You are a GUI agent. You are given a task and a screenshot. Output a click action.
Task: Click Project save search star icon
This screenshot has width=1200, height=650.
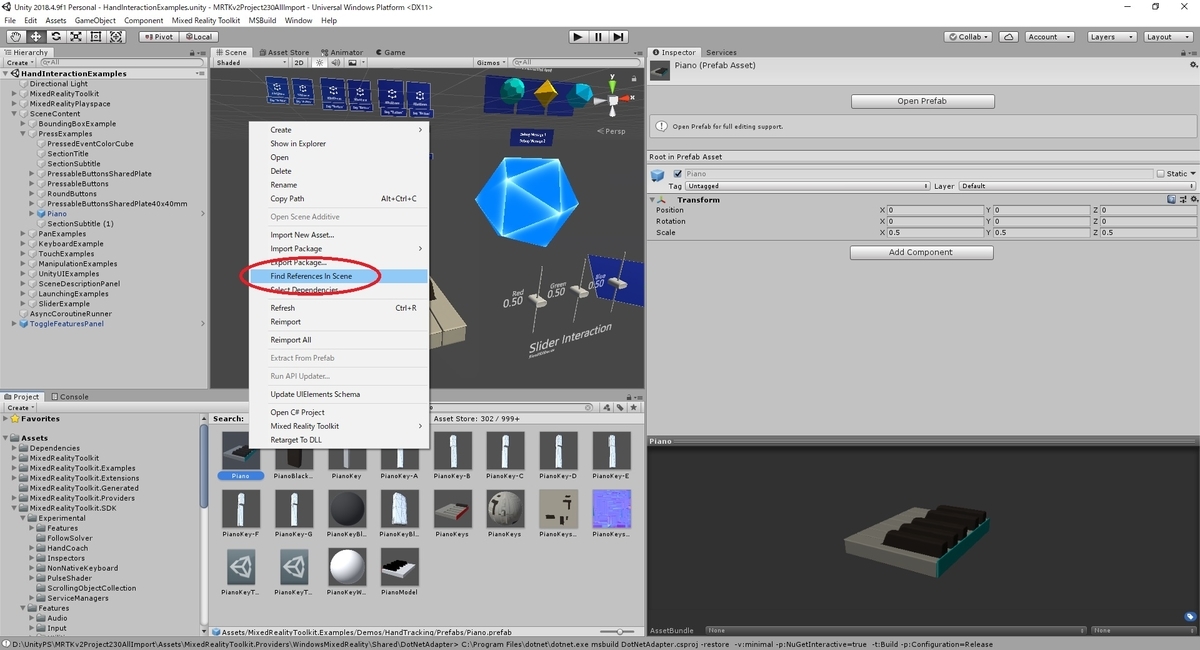click(x=633, y=406)
